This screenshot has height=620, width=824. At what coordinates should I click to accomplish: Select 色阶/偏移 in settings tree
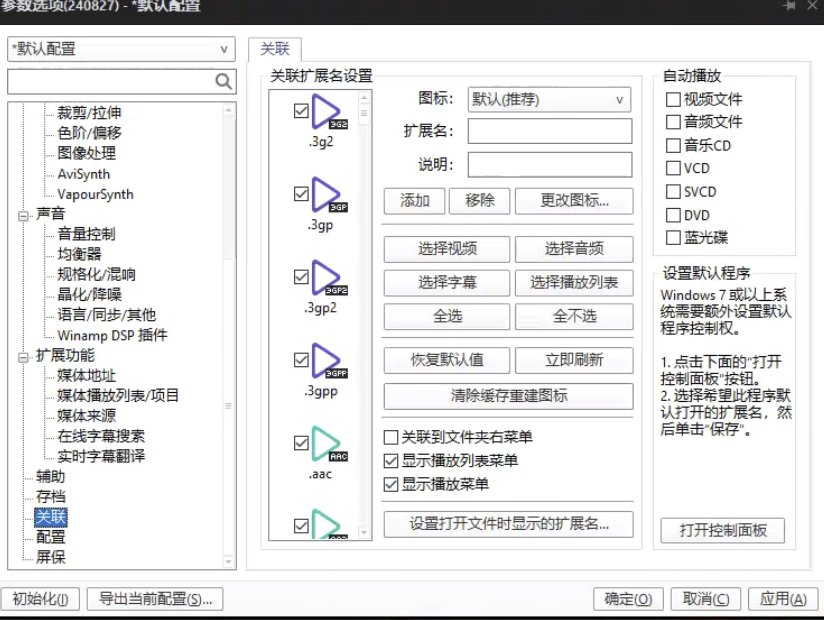pos(89,132)
